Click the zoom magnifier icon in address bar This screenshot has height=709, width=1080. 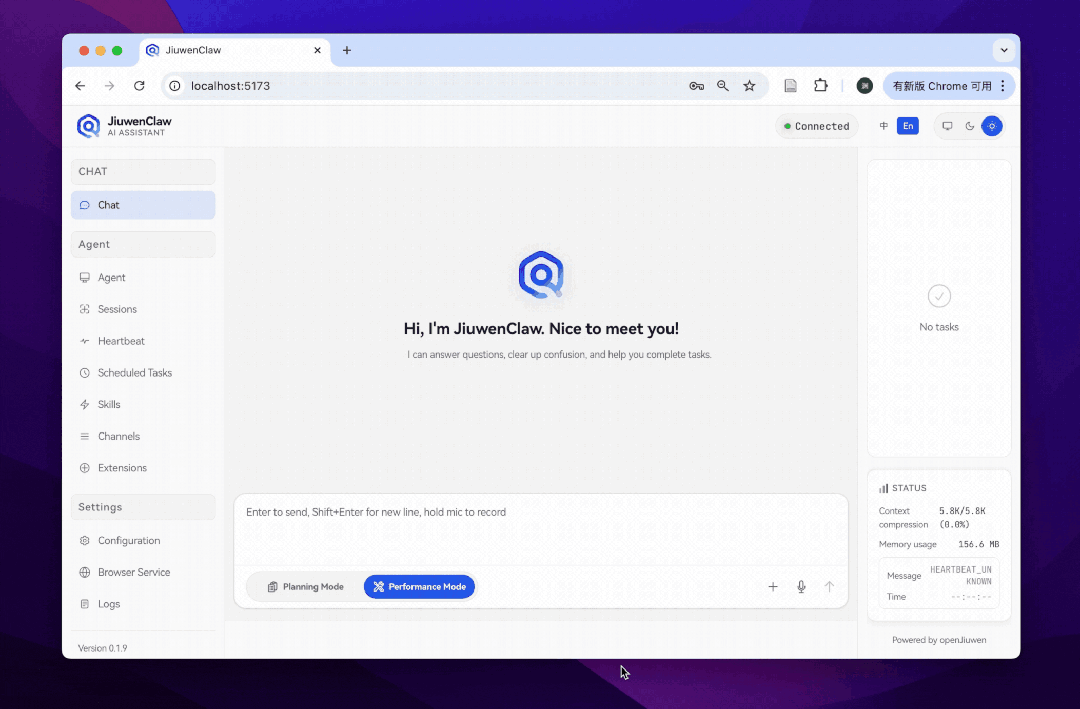[x=723, y=85]
